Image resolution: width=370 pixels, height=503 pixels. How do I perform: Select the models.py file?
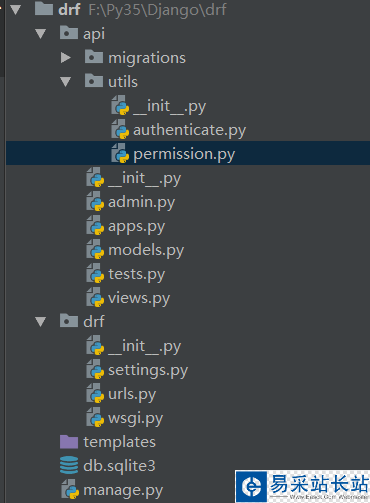click(146, 250)
